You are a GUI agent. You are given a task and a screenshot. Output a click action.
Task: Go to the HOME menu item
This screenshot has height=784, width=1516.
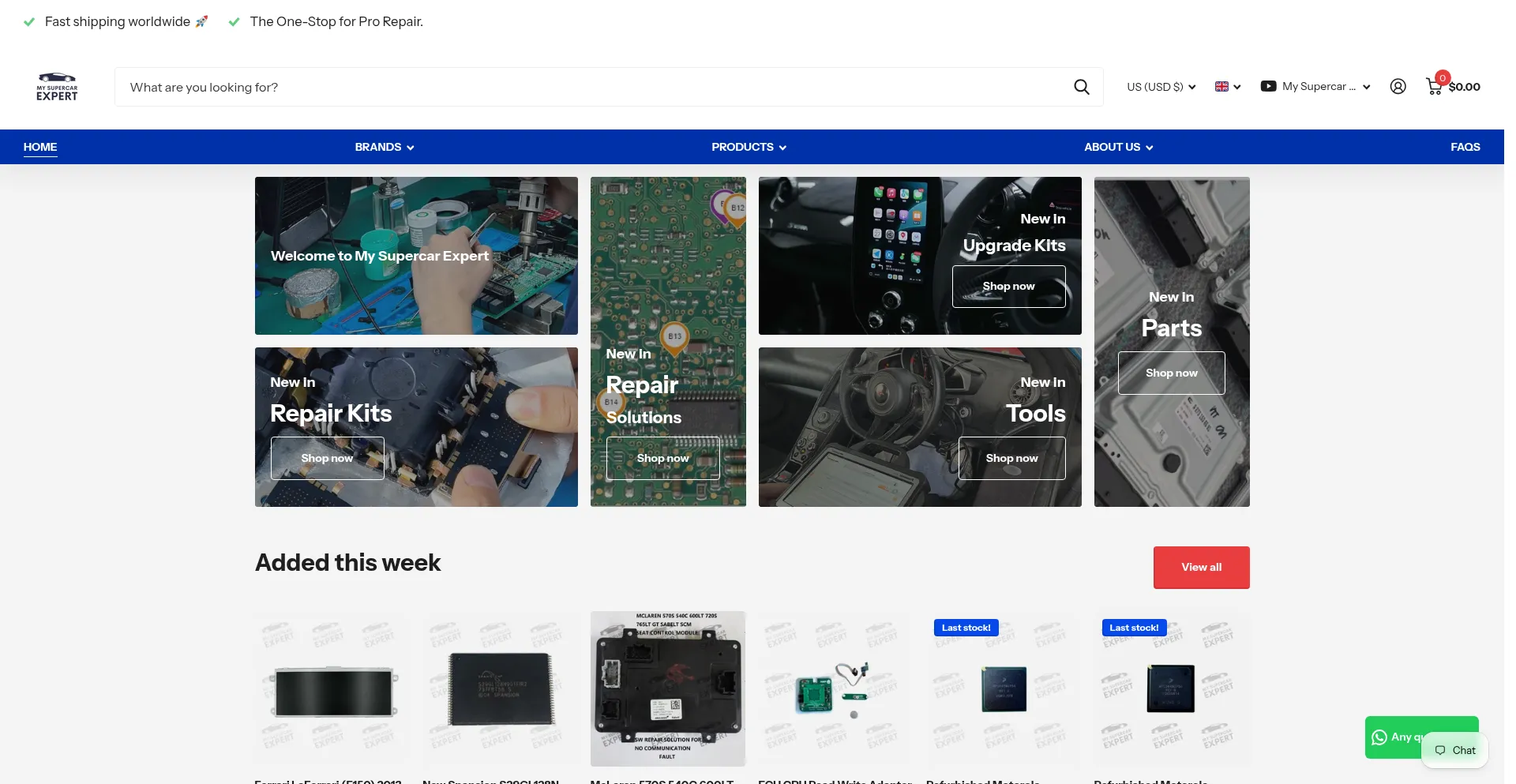pyautogui.click(x=40, y=147)
